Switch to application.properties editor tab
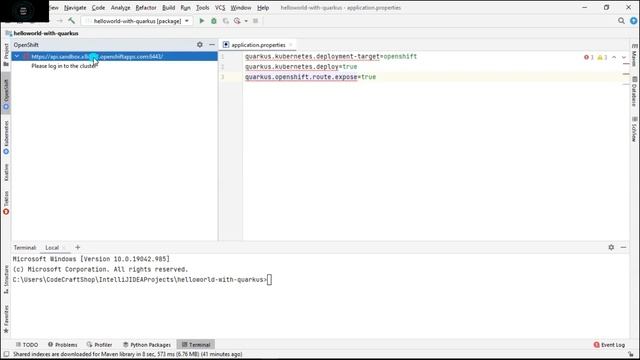 tap(258, 45)
